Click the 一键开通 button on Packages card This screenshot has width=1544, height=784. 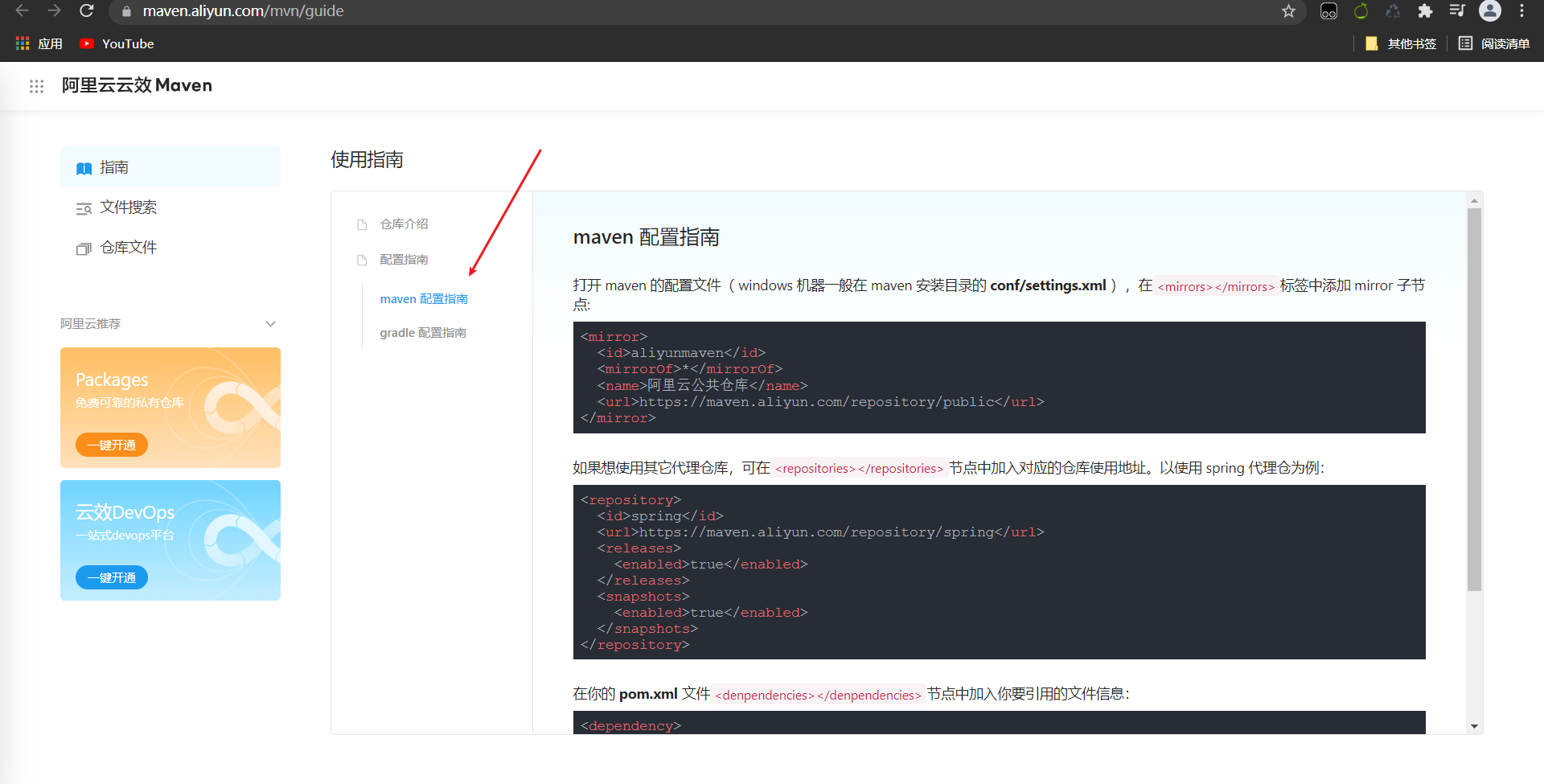pyautogui.click(x=111, y=445)
